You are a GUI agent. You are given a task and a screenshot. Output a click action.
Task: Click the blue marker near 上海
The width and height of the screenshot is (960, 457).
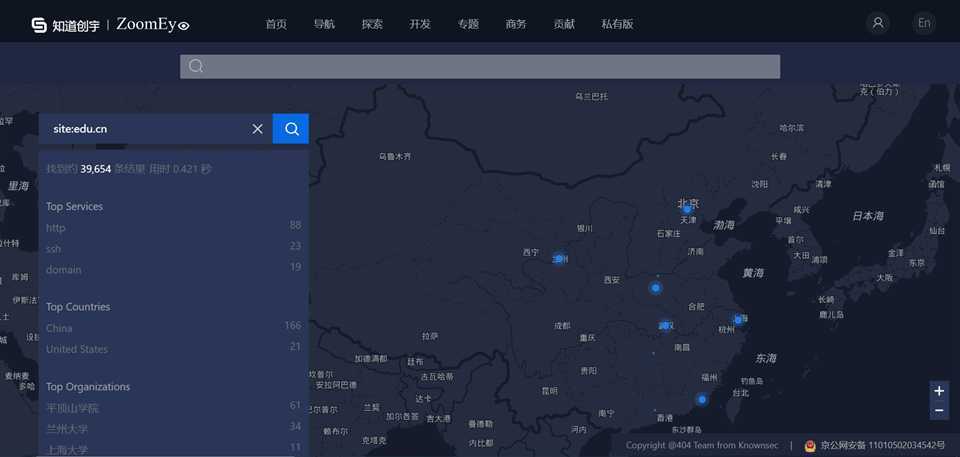[x=738, y=319]
